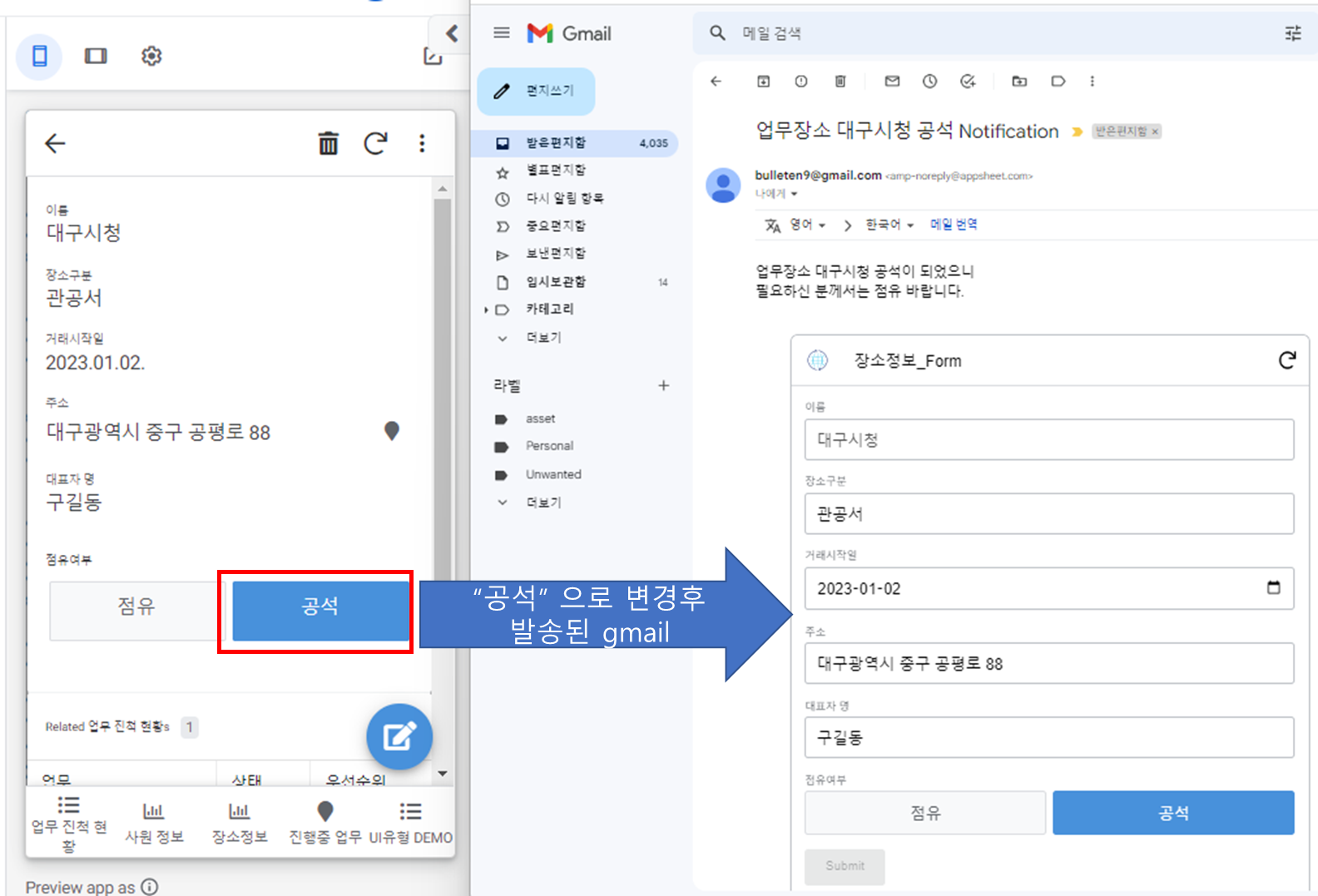1318x896 pixels.
Task: Click the app preview vertical scrollbar
Action: point(442,391)
